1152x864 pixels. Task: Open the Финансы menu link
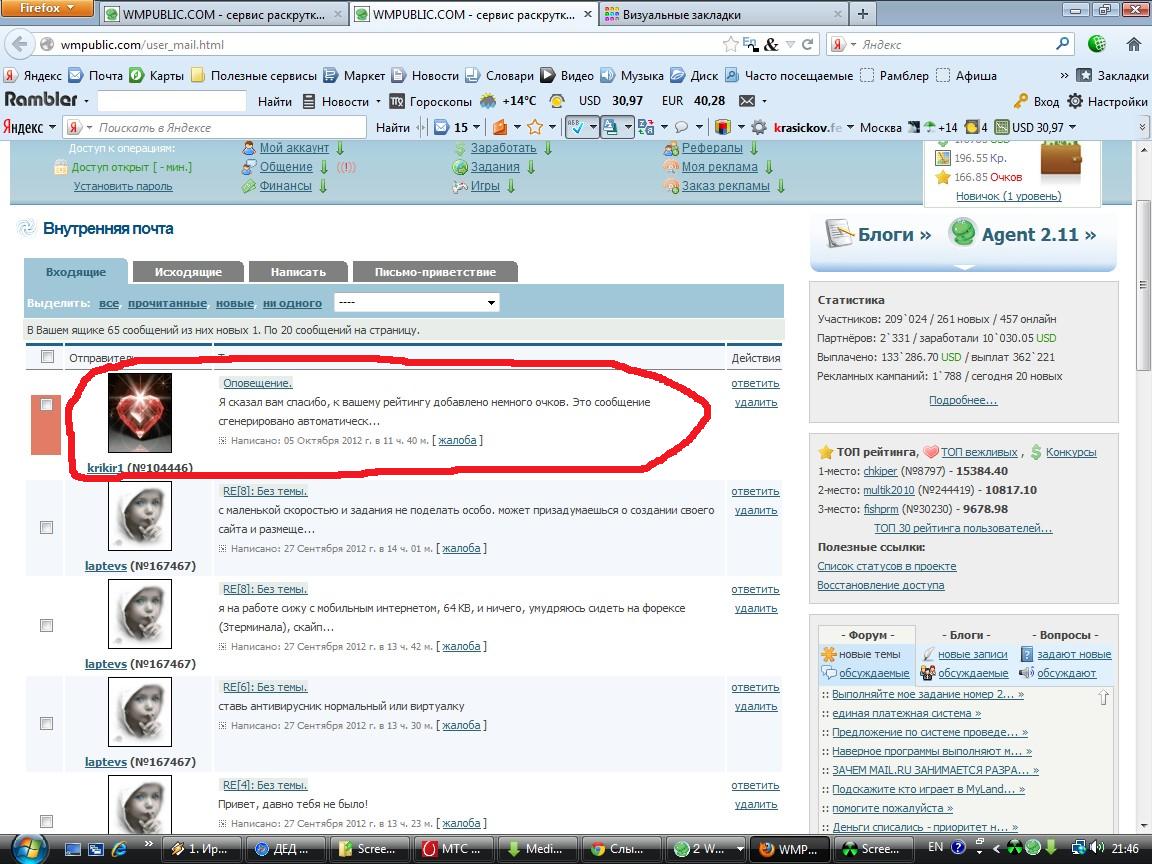(x=285, y=186)
